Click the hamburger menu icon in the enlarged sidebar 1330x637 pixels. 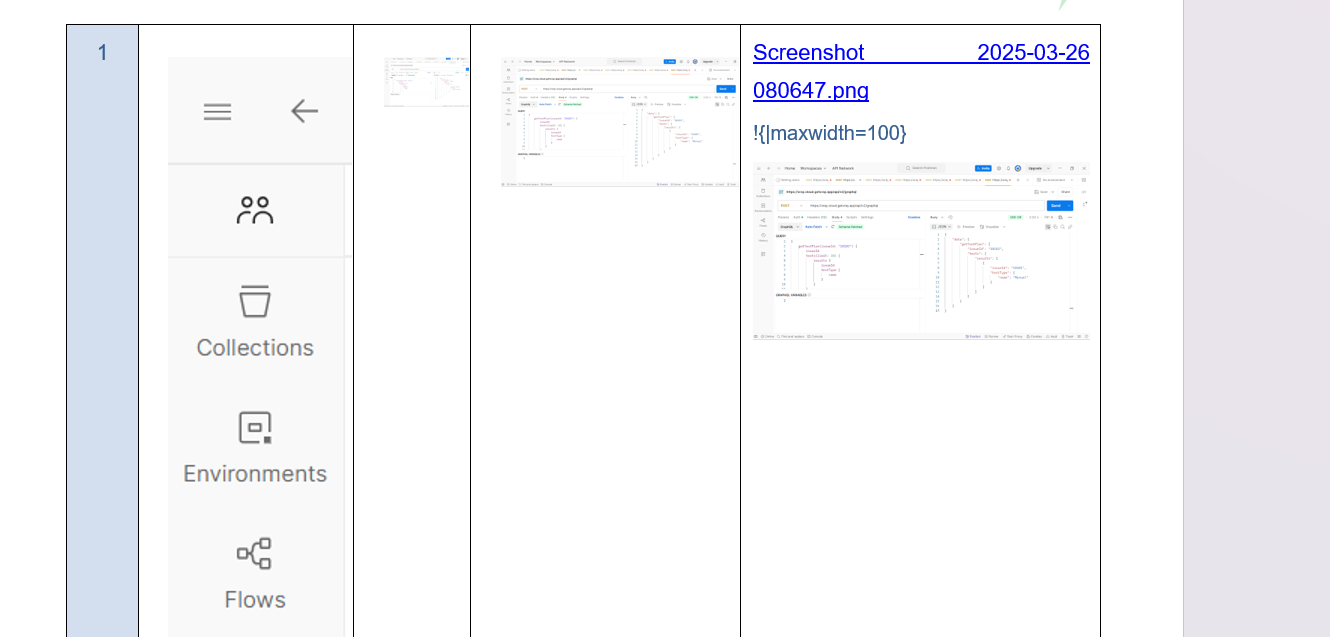click(x=217, y=111)
